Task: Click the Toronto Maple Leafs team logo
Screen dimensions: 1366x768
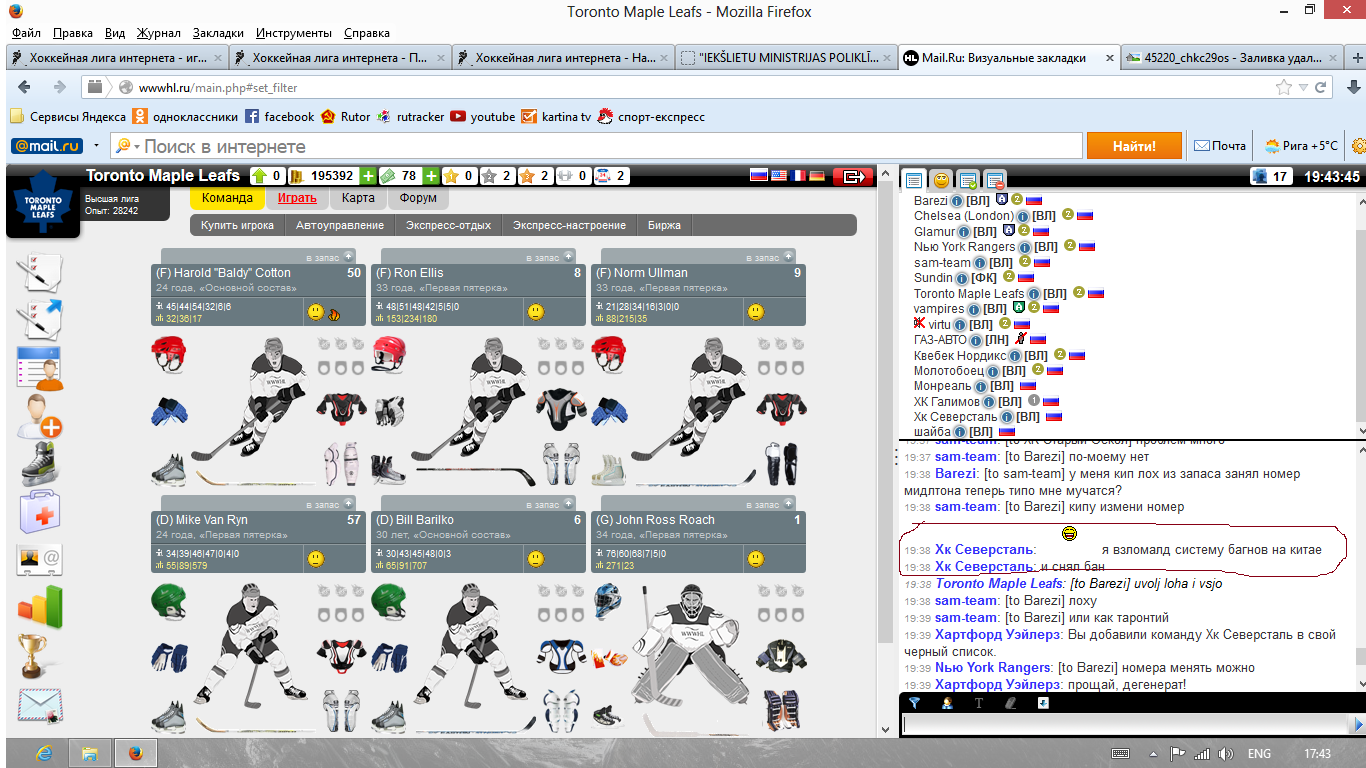Action: coord(43,200)
